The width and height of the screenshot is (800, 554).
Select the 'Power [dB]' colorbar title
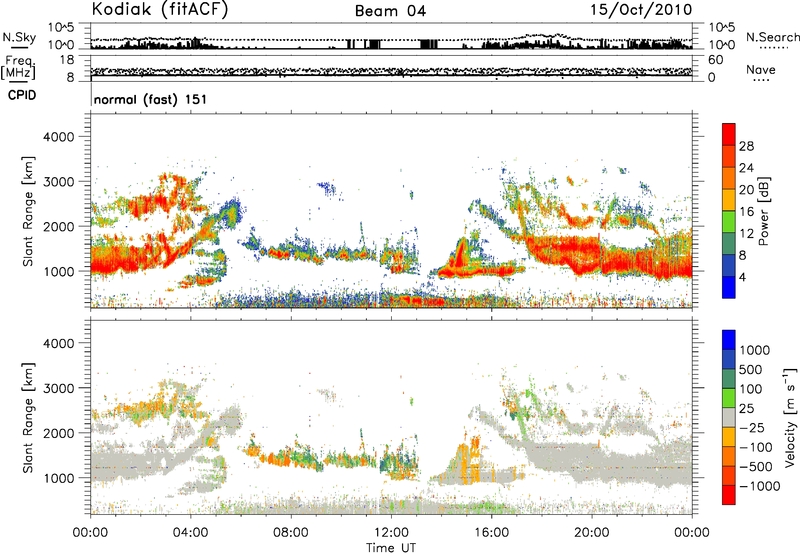point(763,211)
